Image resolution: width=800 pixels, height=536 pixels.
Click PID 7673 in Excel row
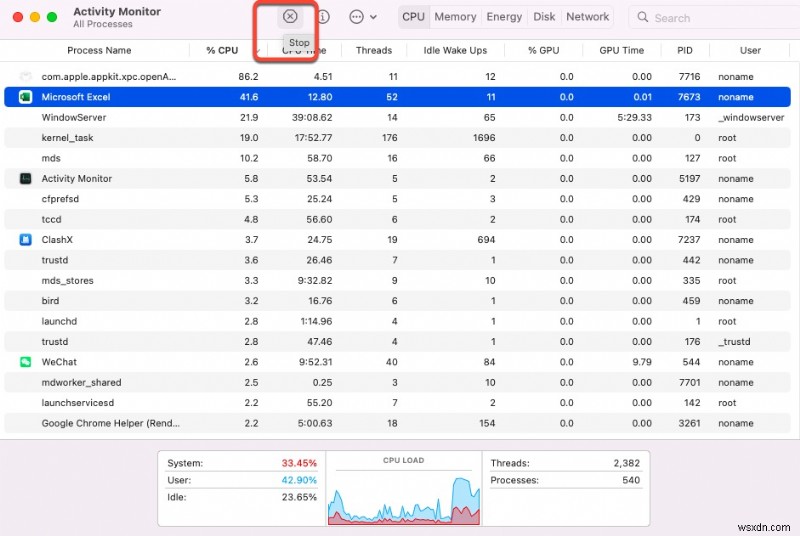click(689, 97)
